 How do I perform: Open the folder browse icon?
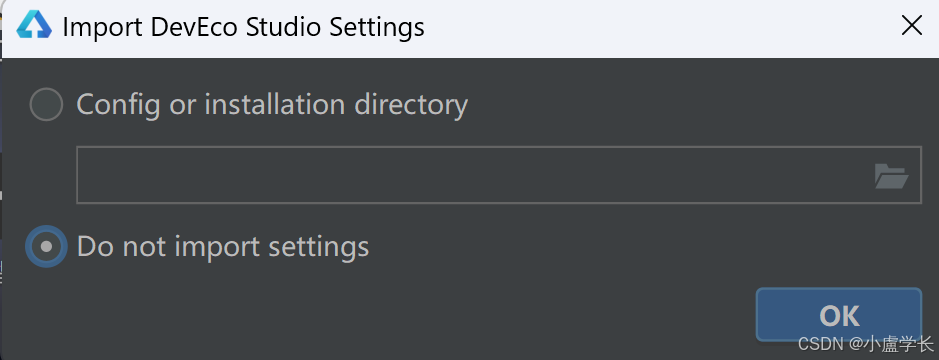(x=891, y=176)
